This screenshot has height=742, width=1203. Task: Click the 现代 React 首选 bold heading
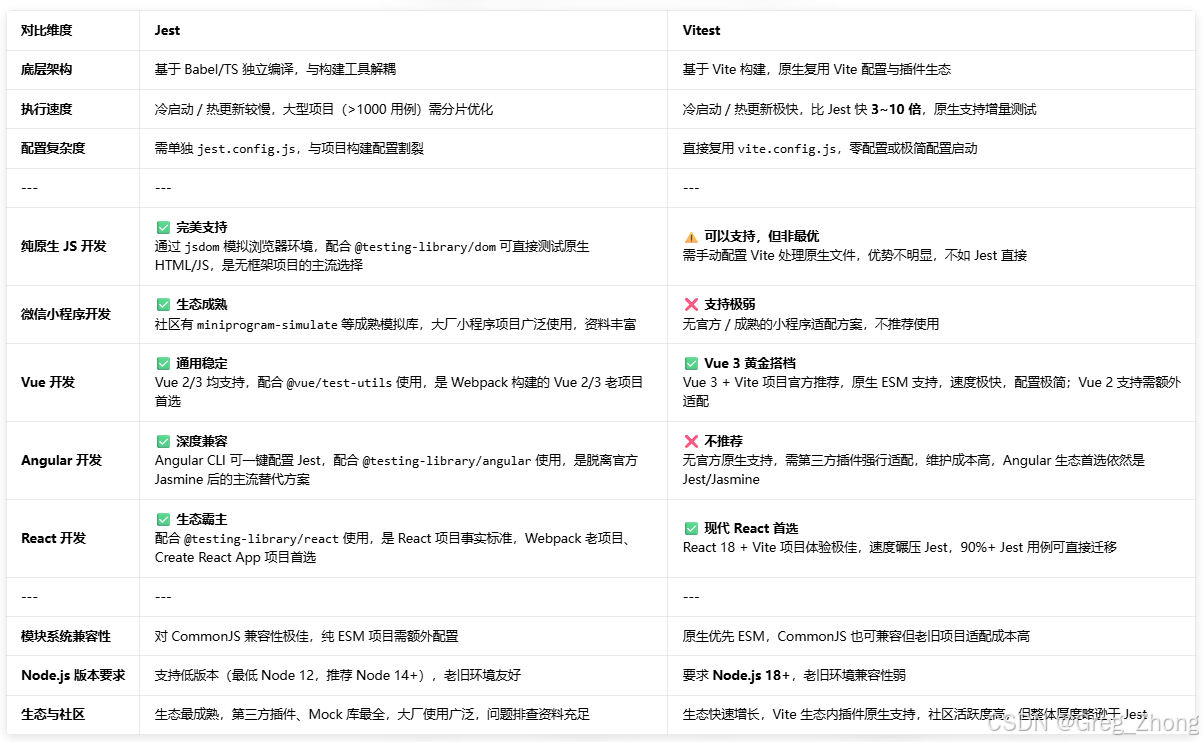pyautogui.click(x=751, y=529)
